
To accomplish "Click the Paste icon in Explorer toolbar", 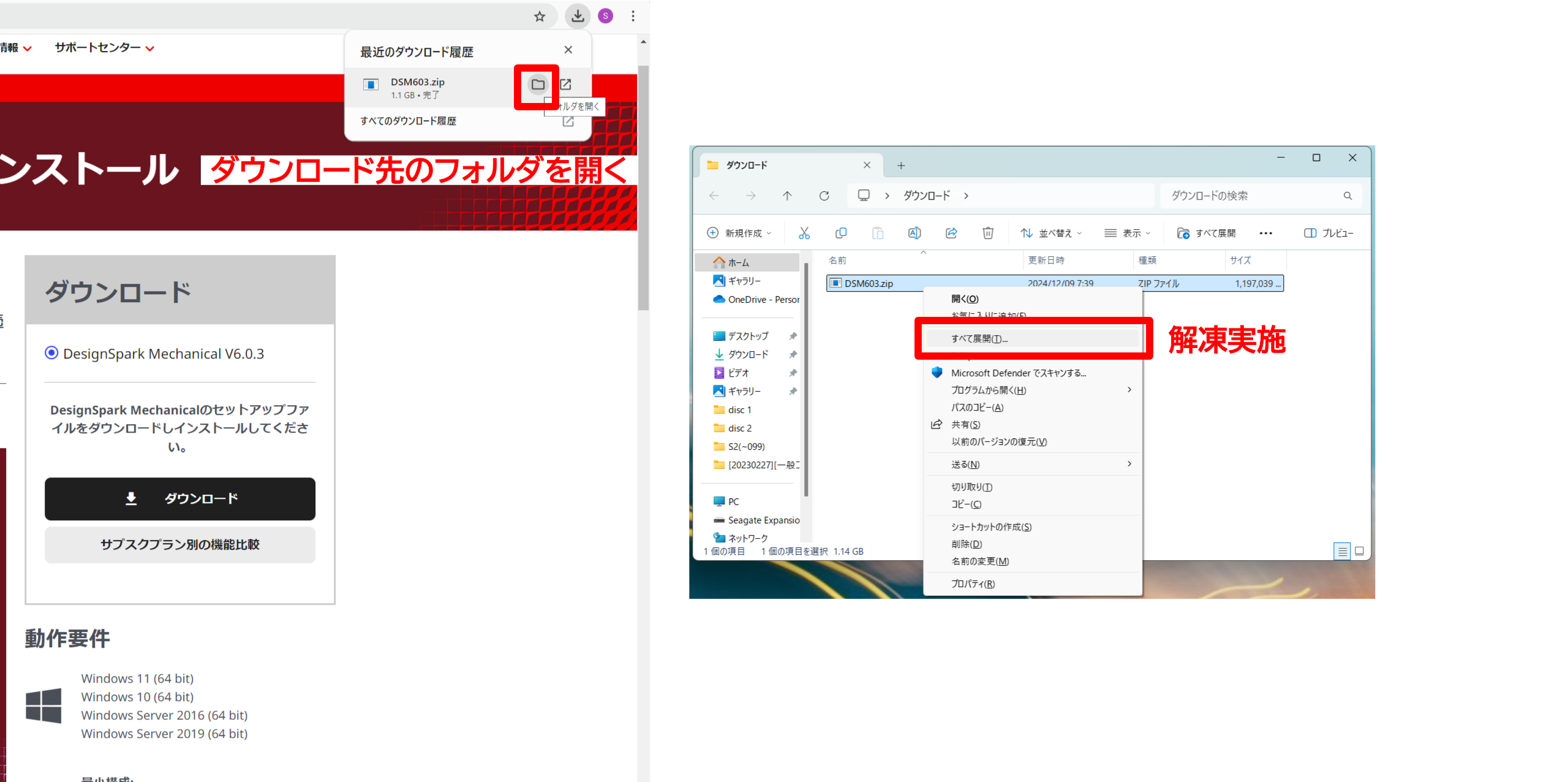I will 877,233.
